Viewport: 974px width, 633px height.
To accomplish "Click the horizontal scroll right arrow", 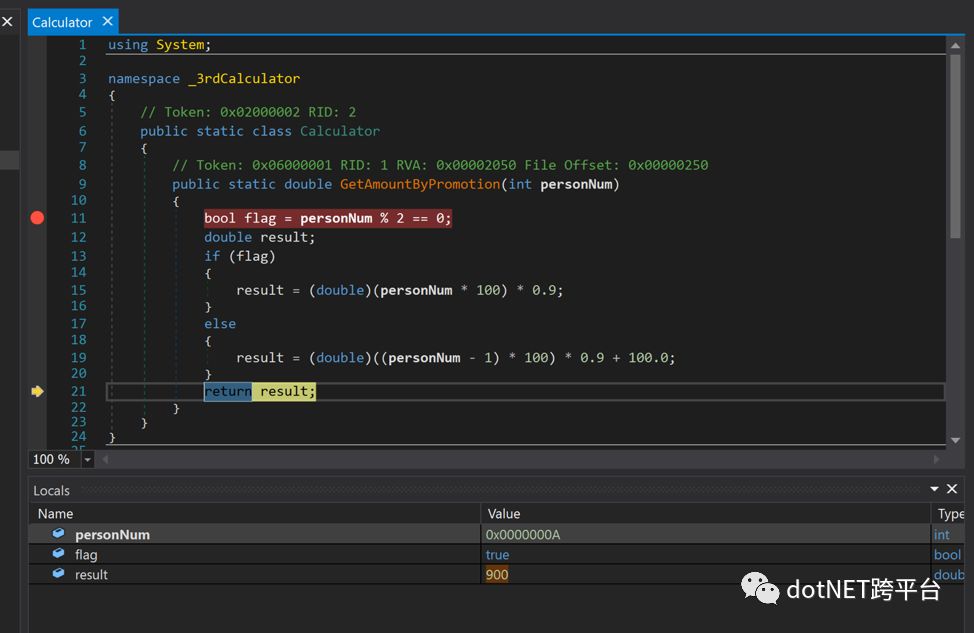I will [x=937, y=460].
